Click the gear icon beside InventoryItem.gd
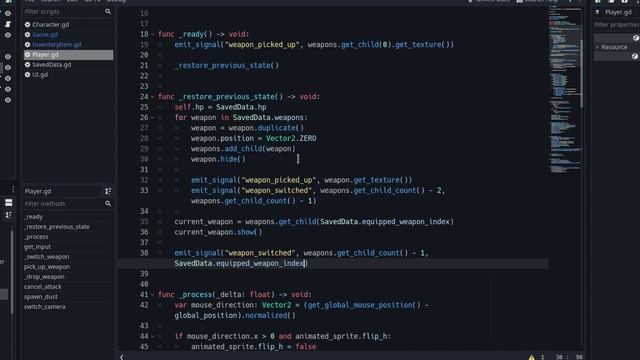The height and width of the screenshot is (360, 640). point(27,44)
